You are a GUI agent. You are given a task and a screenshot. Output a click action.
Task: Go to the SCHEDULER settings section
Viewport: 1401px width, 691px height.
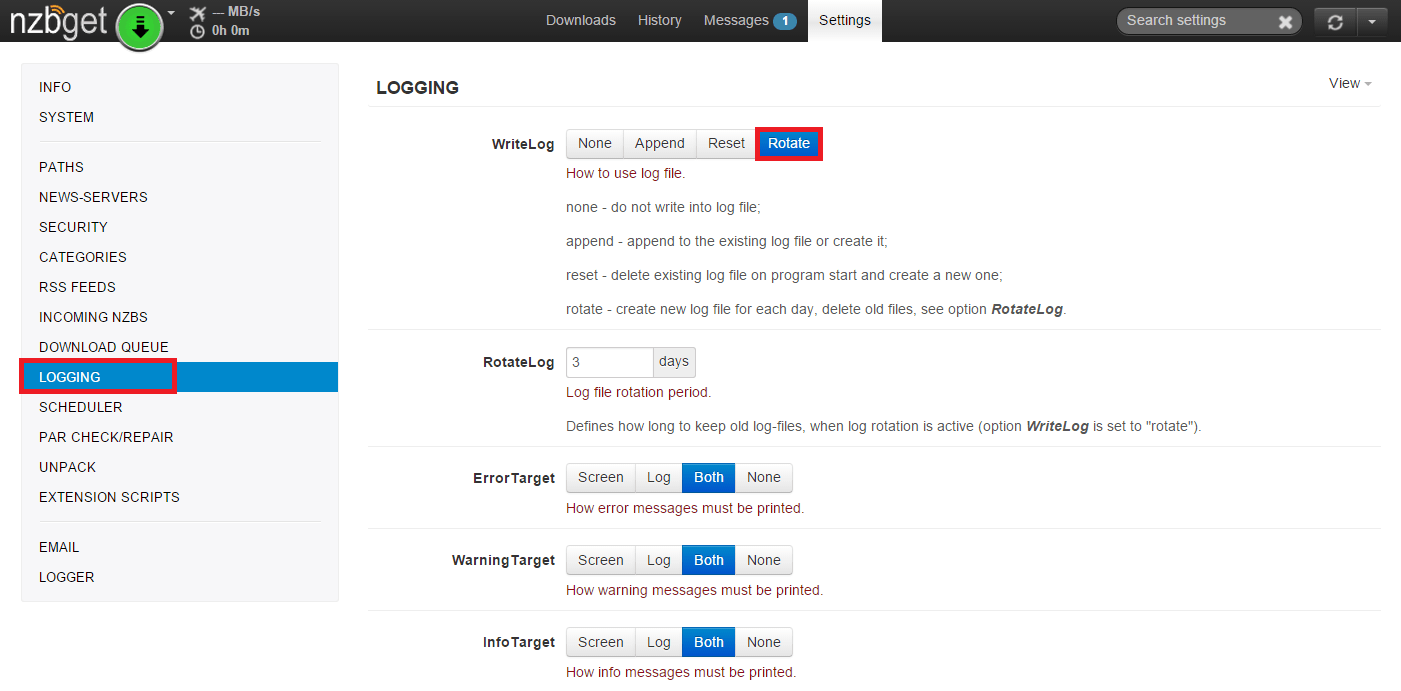pos(80,407)
